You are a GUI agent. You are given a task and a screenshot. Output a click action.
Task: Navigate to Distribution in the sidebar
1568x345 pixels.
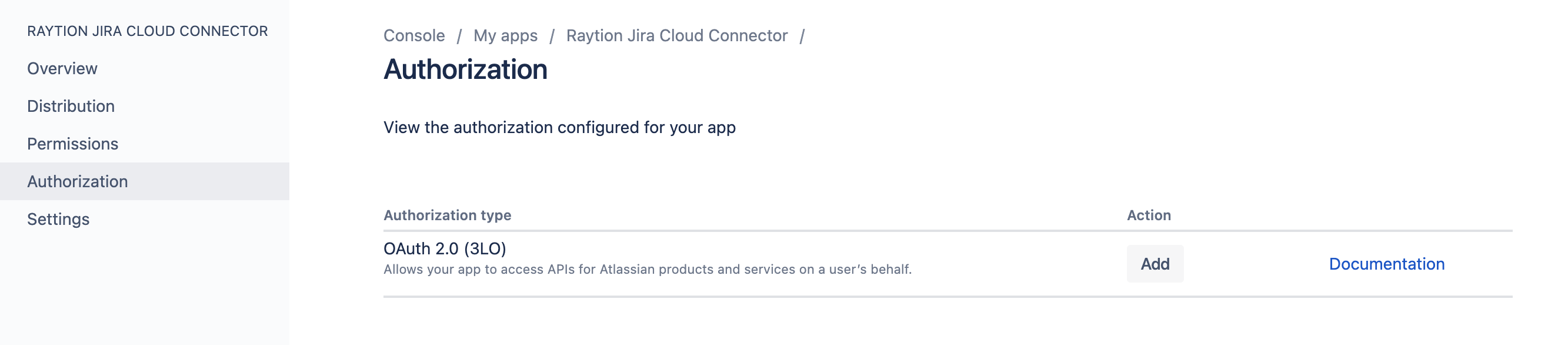click(70, 106)
